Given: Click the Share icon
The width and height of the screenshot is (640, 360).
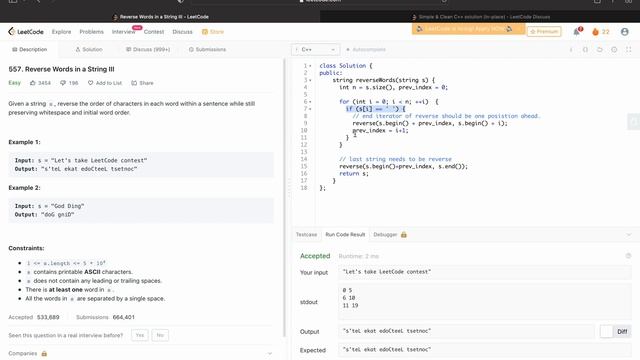Looking at the screenshot, I should pyautogui.click(x=134, y=83).
